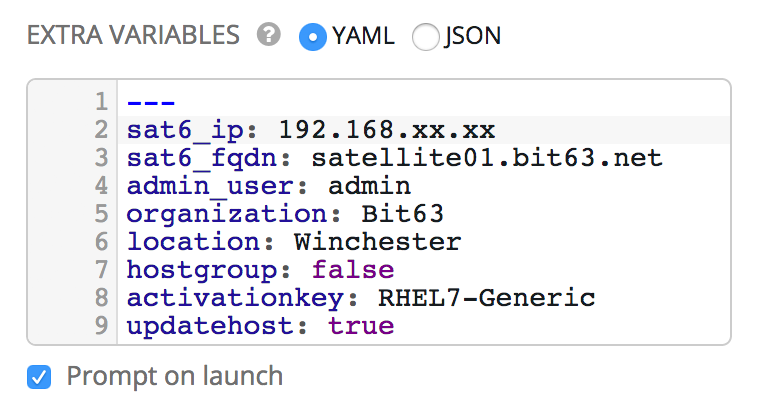Viewport: 766px width, 414px height.
Task: Click line number 9 in the gutter
Action: tap(100, 326)
